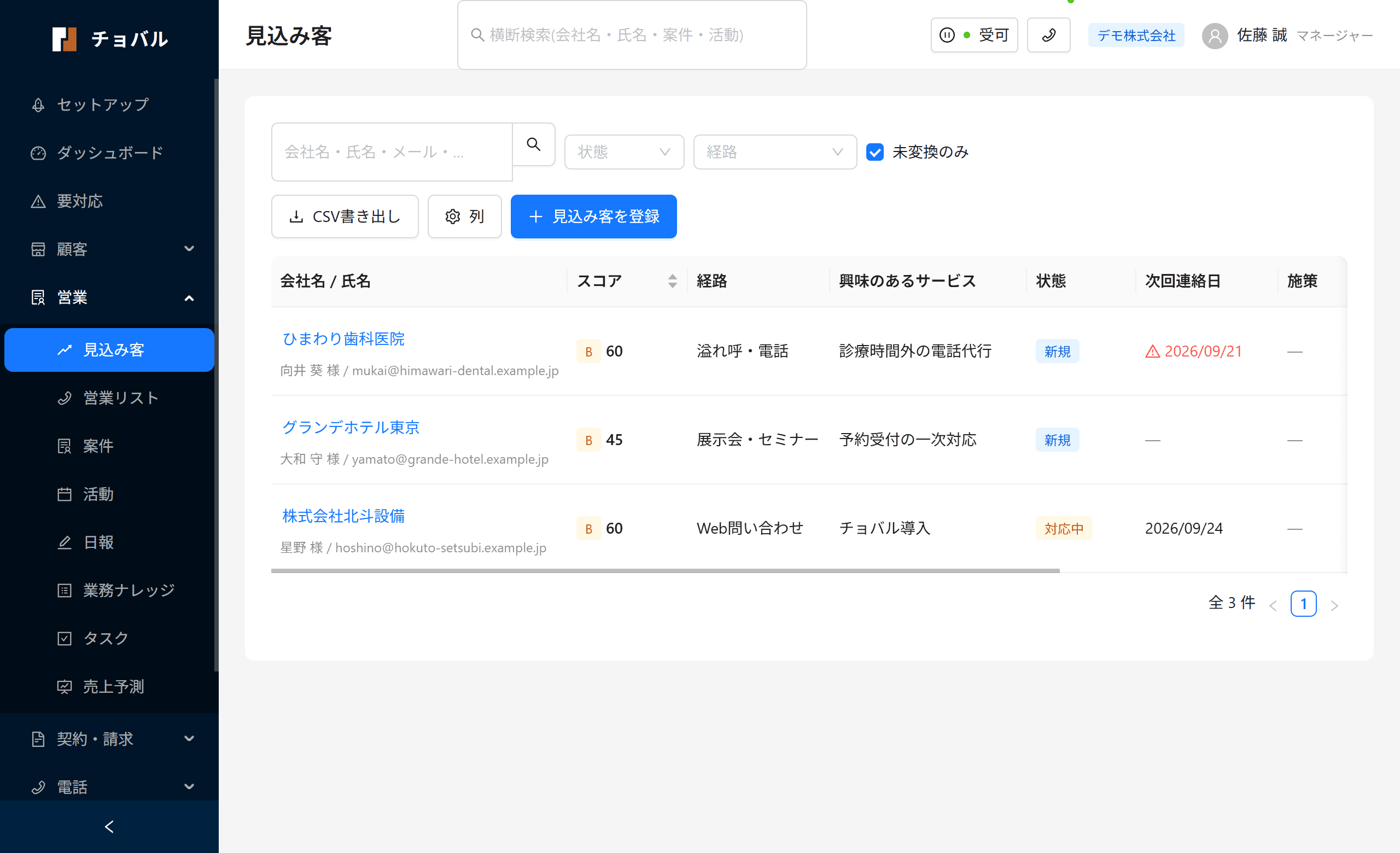
Task: Open 日報 in the sidebar
Action: coord(109,542)
